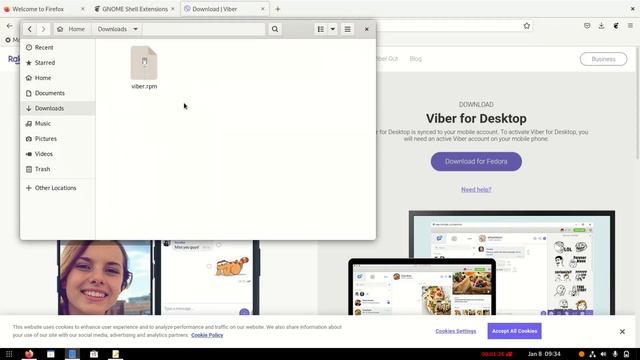
Task: Open Pictures in the Files sidebar
Action: pos(58,138)
